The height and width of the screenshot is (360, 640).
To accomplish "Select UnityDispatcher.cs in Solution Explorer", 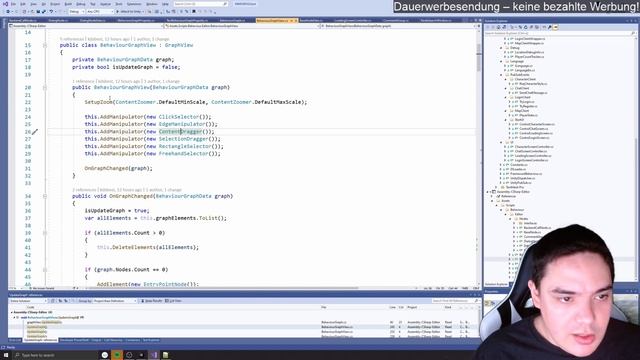I will pyautogui.click(x=522, y=178).
